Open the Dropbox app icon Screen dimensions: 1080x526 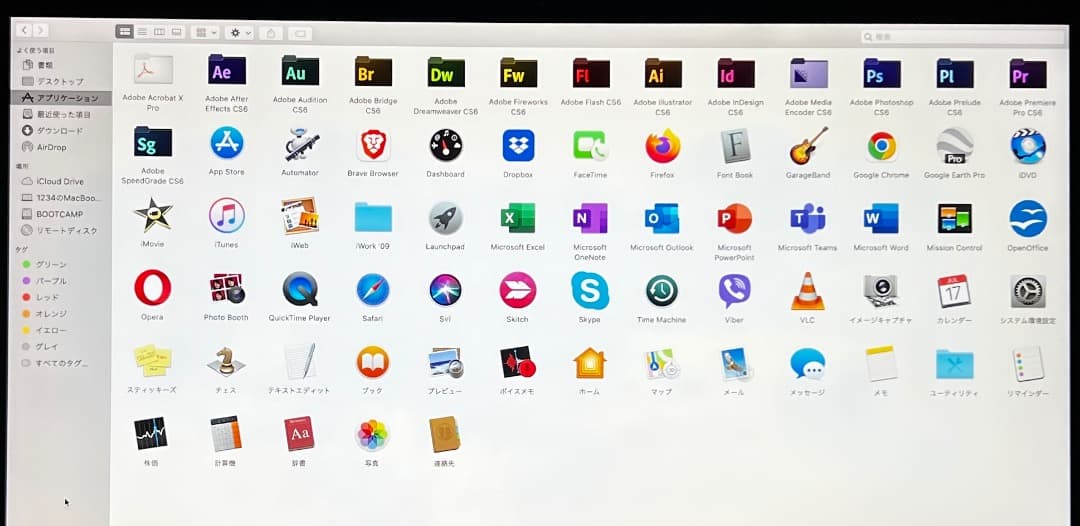pyautogui.click(x=517, y=146)
